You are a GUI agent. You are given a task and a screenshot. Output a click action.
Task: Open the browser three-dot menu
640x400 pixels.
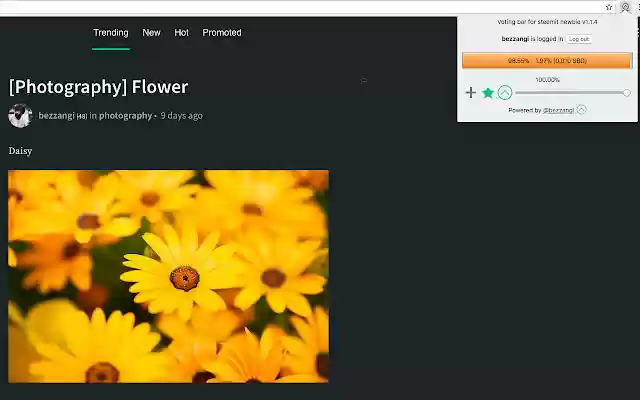638,7
